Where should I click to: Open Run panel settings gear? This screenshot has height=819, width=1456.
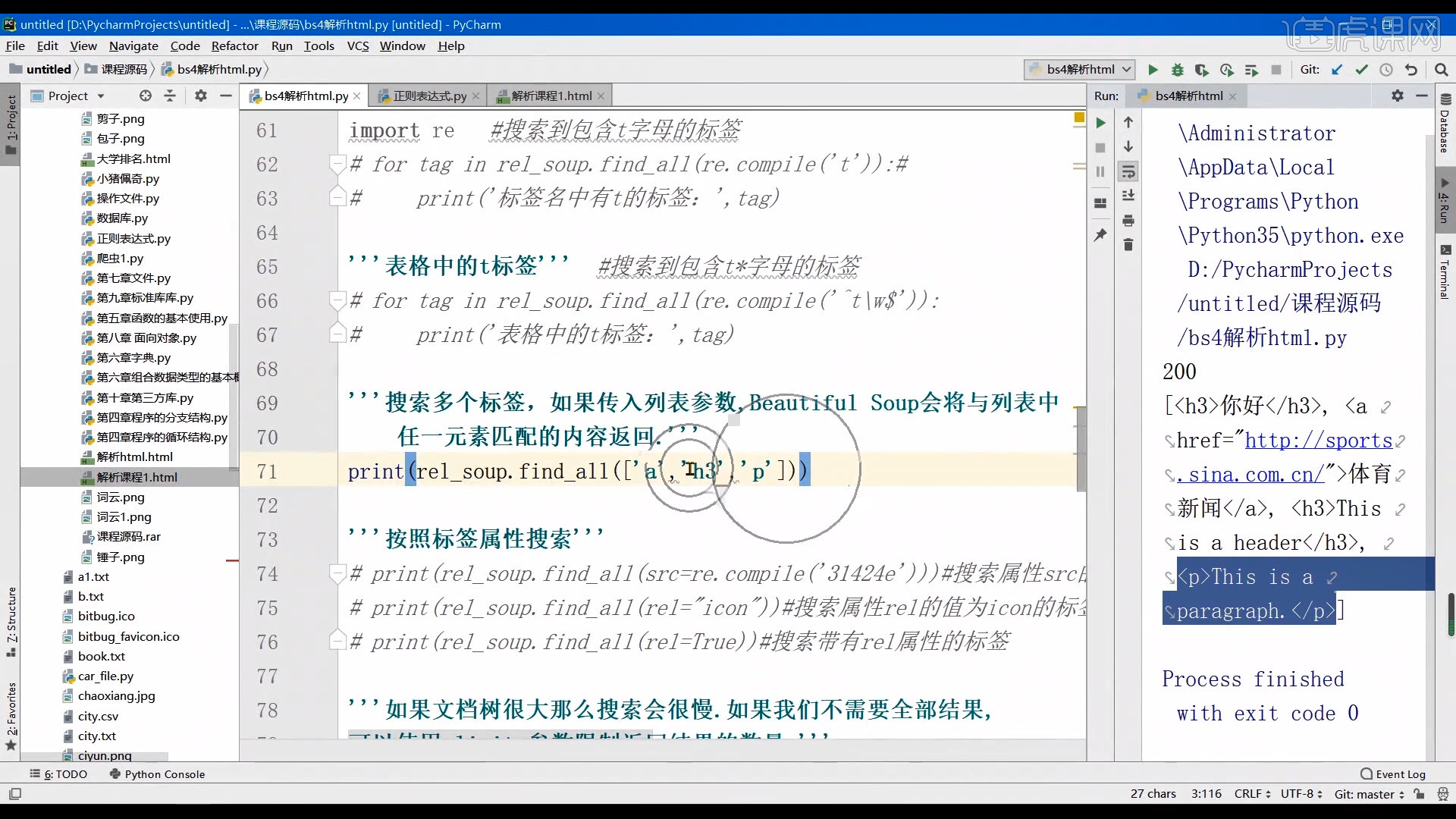coord(1398,96)
